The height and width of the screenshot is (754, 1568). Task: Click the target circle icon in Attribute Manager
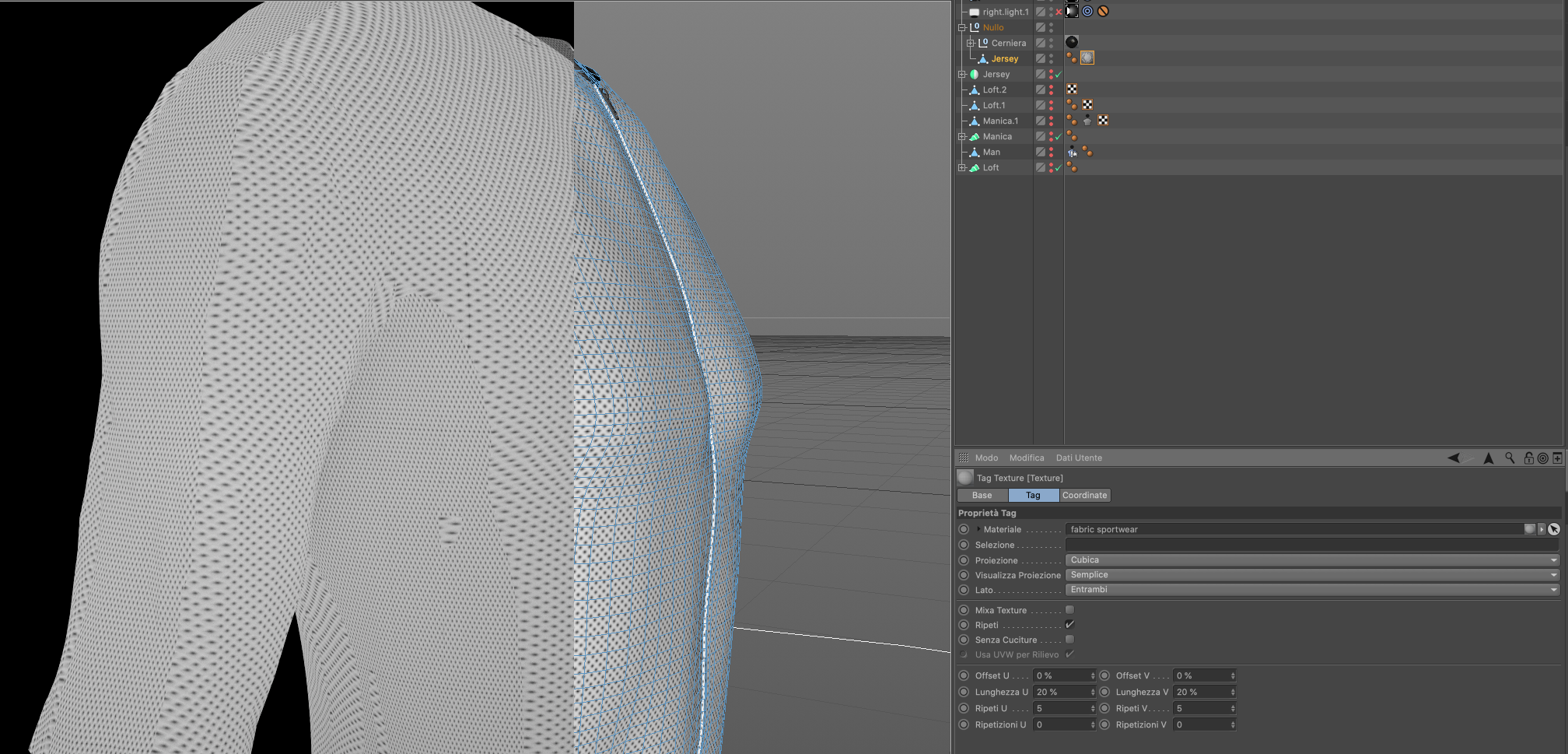pos(1543,458)
